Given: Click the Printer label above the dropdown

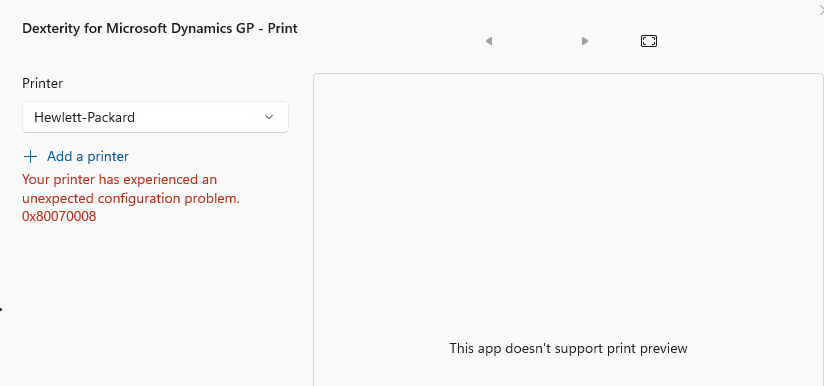Looking at the screenshot, I should pyautogui.click(x=43, y=84).
